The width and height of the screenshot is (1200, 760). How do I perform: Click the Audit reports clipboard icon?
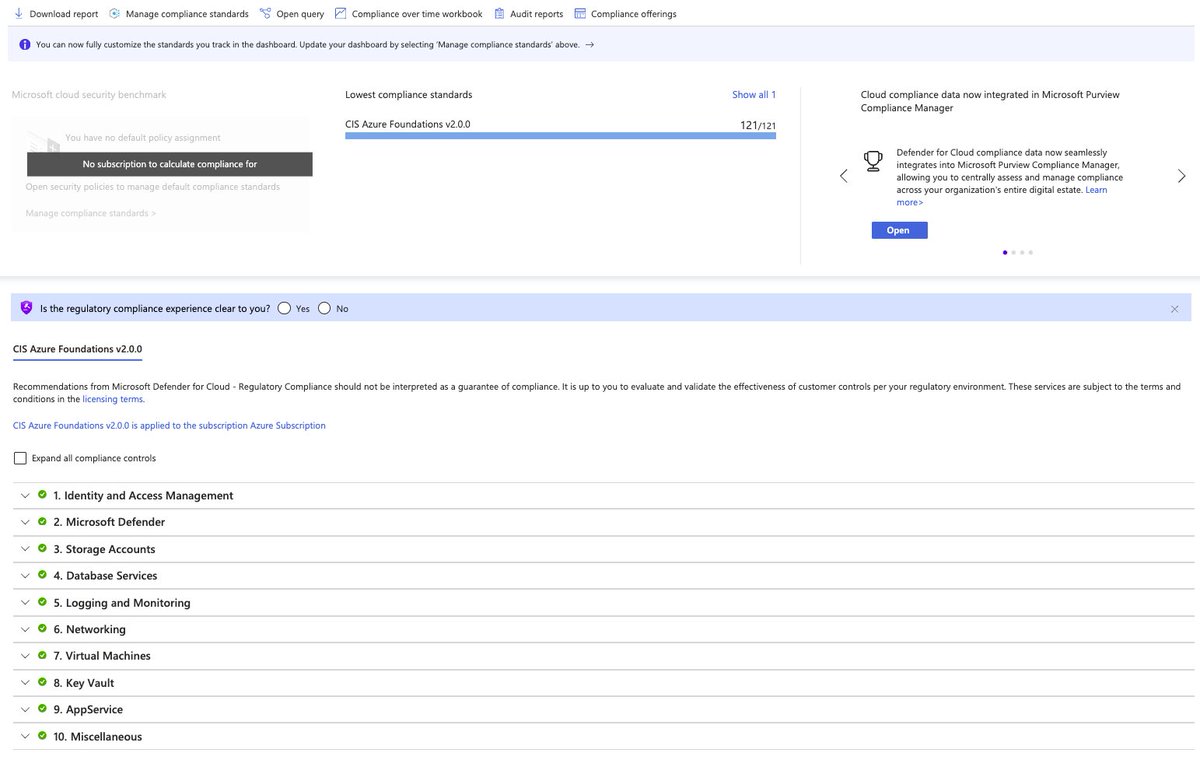coord(500,14)
